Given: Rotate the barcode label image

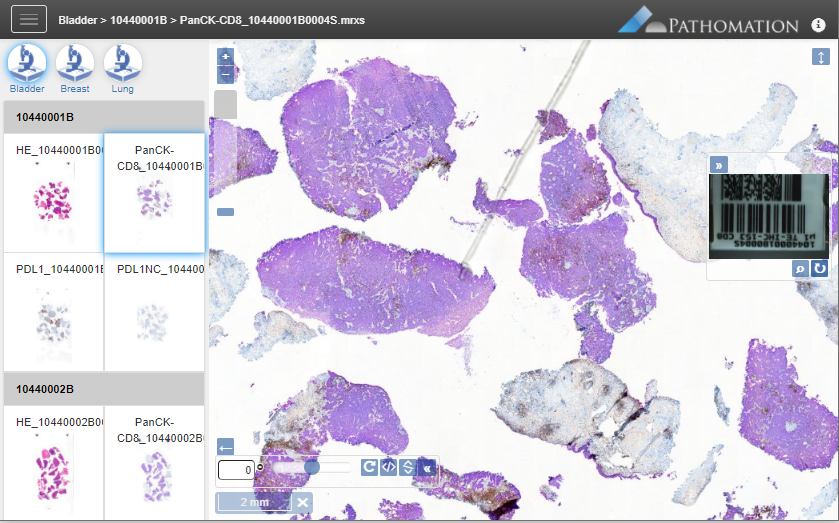Looking at the screenshot, I should (819, 269).
